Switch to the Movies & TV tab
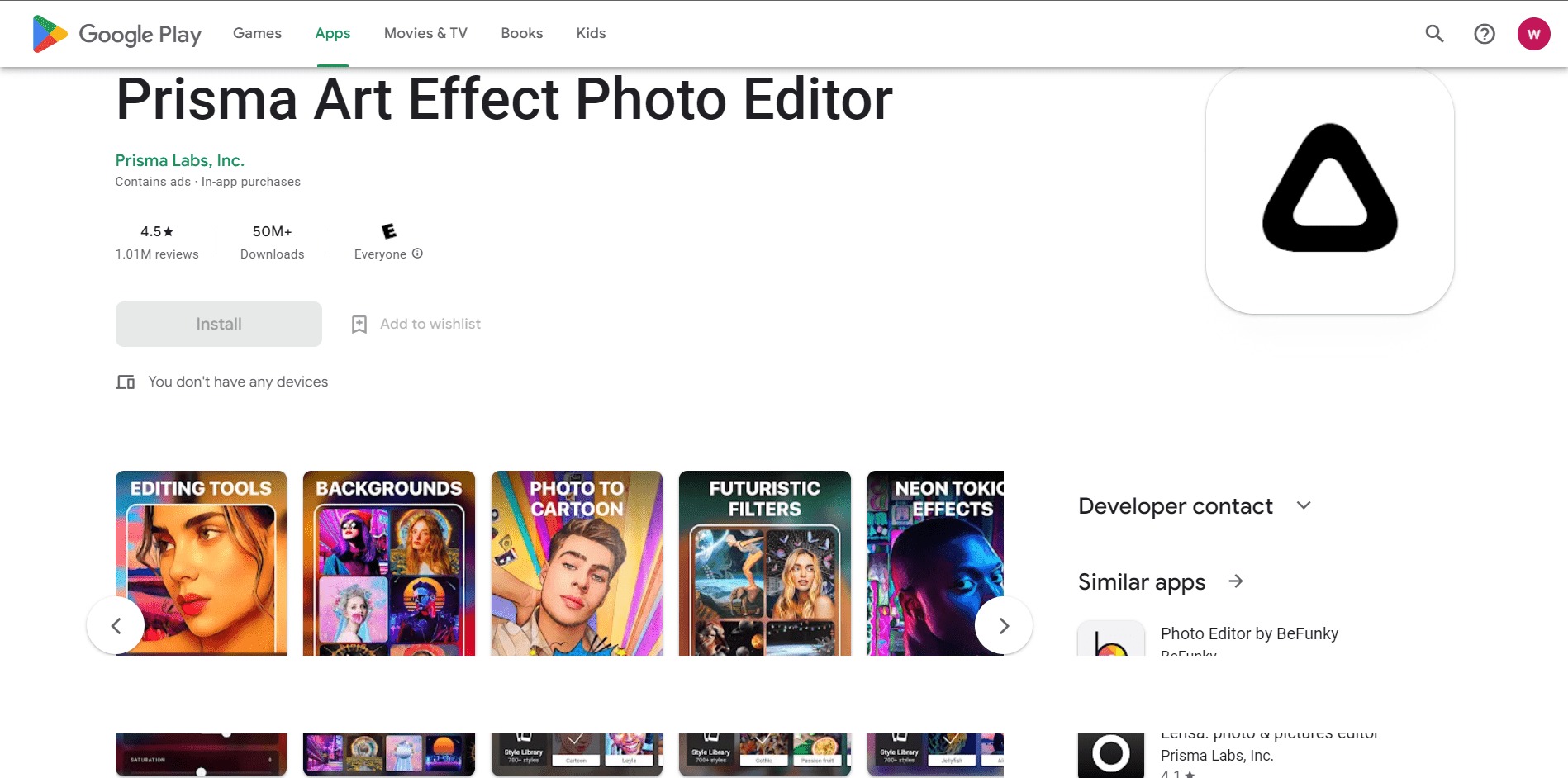Image resolution: width=1568 pixels, height=778 pixels. pos(425,33)
